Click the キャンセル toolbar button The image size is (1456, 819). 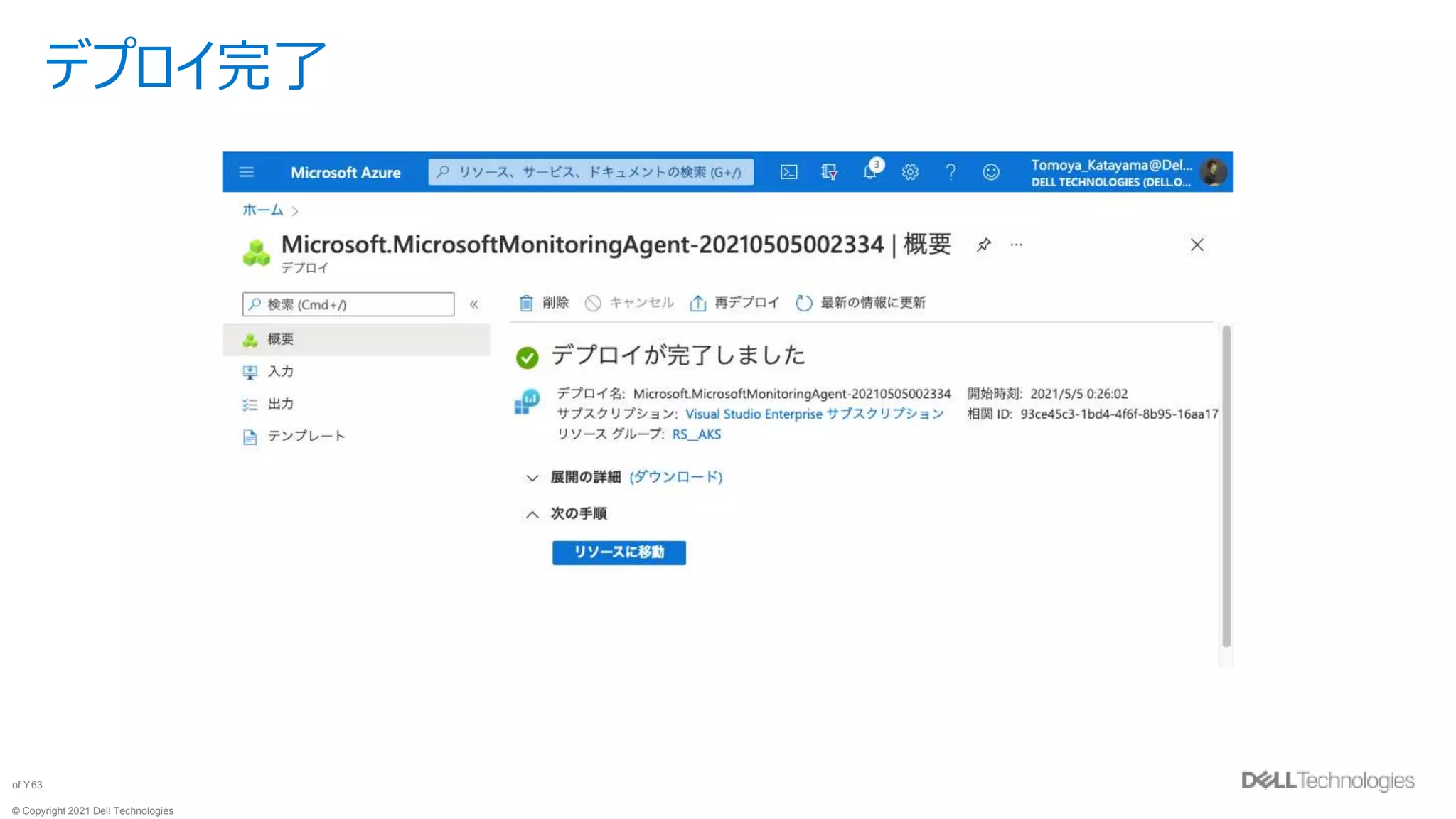pos(629,303)
